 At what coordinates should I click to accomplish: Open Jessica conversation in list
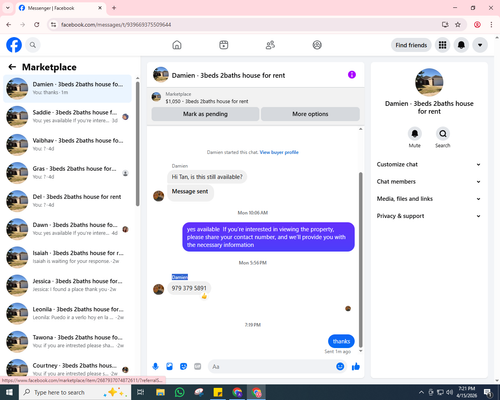[67, 285]
